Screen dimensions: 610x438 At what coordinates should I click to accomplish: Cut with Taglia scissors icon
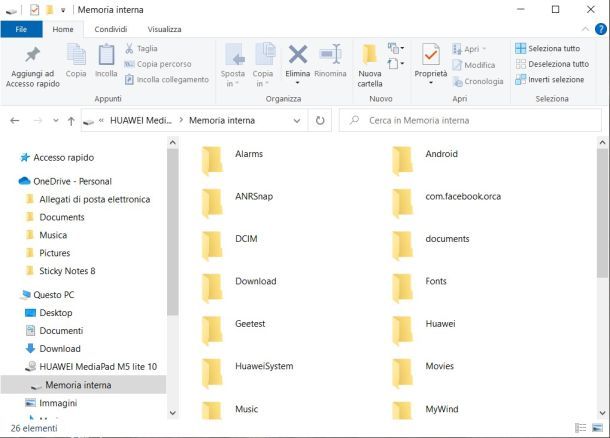tap(129, 48)
